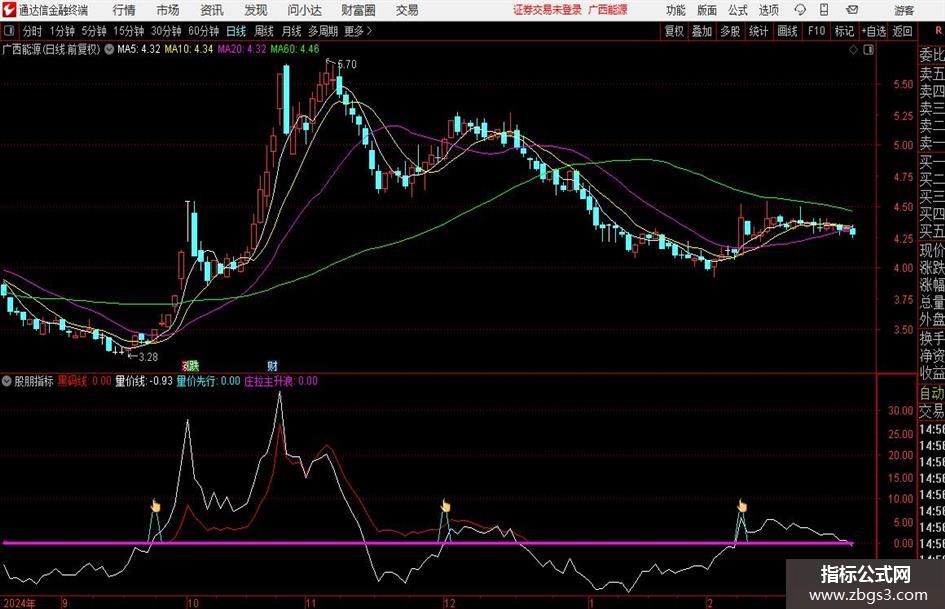Expand the main chart indicator dropdown arrow
Screen dimensions: 945x609
(x=109, y=49)
